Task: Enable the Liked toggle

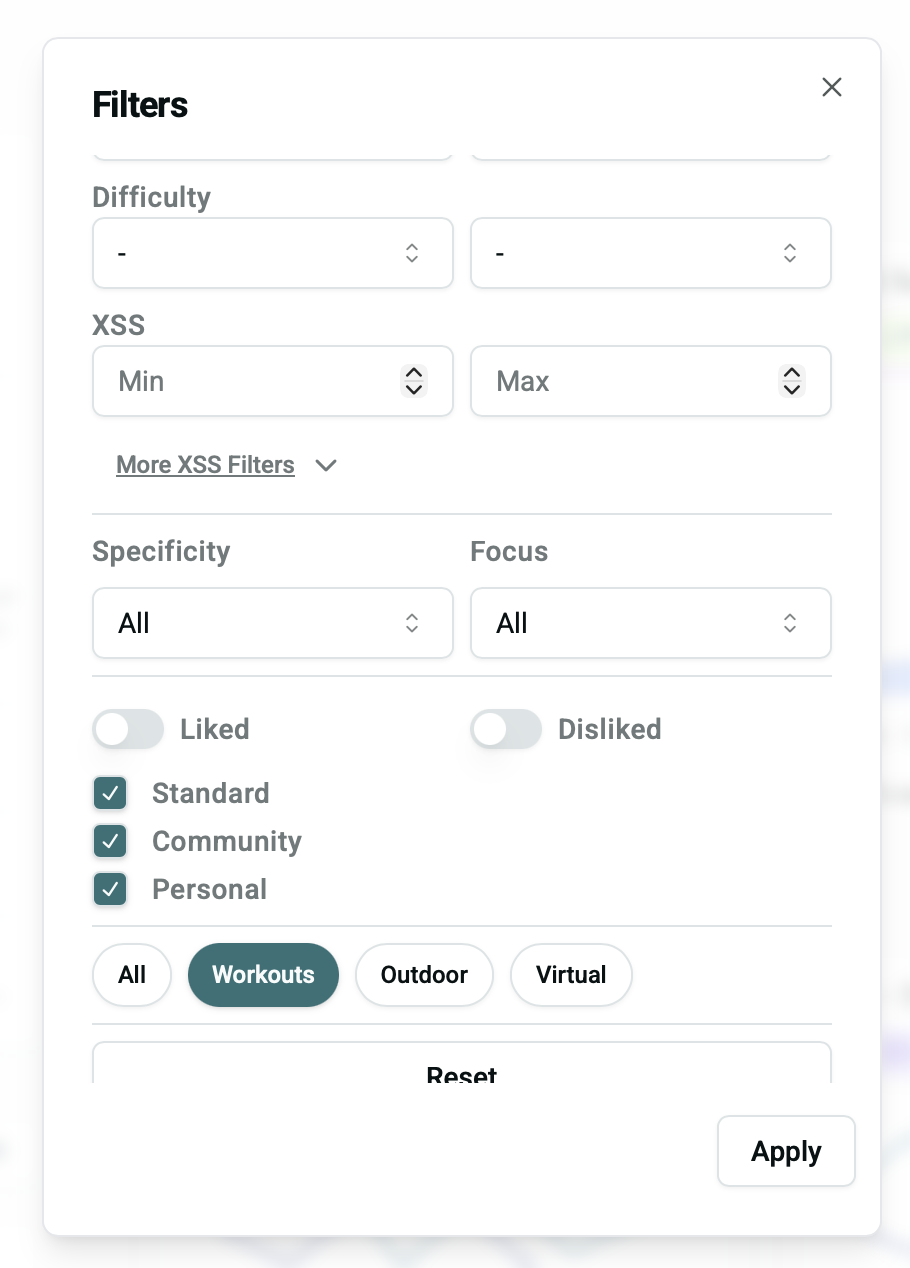Action: tap(128, 729)
